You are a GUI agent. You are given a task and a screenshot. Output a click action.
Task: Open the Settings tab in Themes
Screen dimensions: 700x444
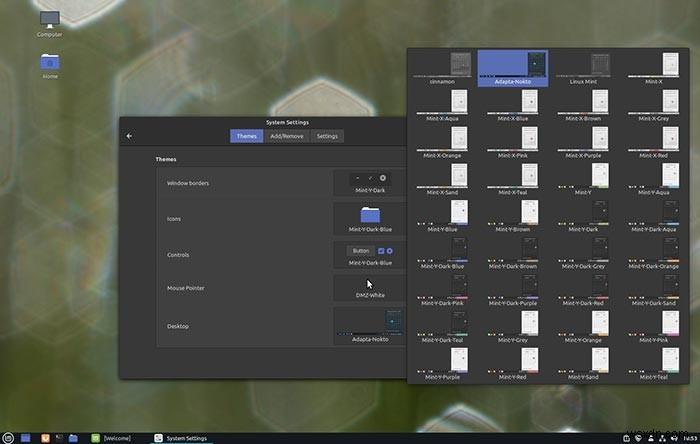coord(327,136)
